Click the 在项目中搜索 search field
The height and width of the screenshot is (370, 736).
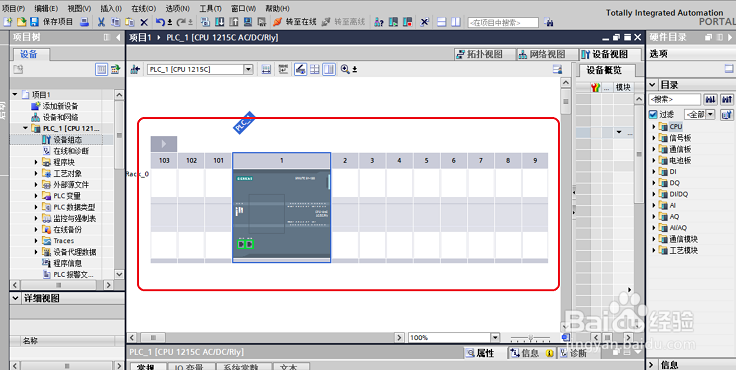503,22
